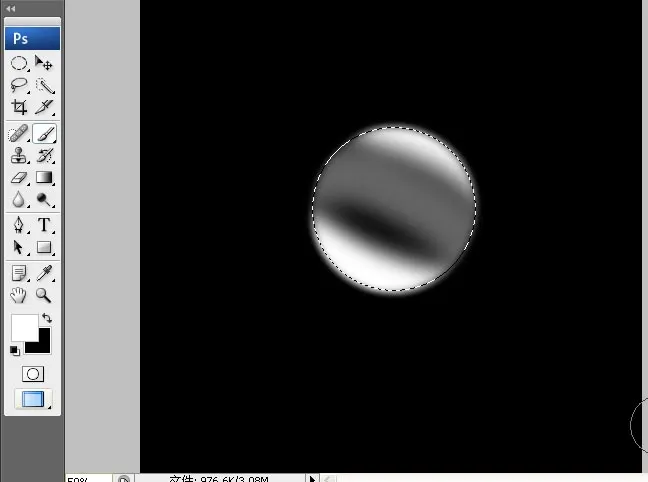Image resolution: width=648 pixels, height=482 pixels.
Task: Choose the Zoom magnifier tool
Action: 43,295
